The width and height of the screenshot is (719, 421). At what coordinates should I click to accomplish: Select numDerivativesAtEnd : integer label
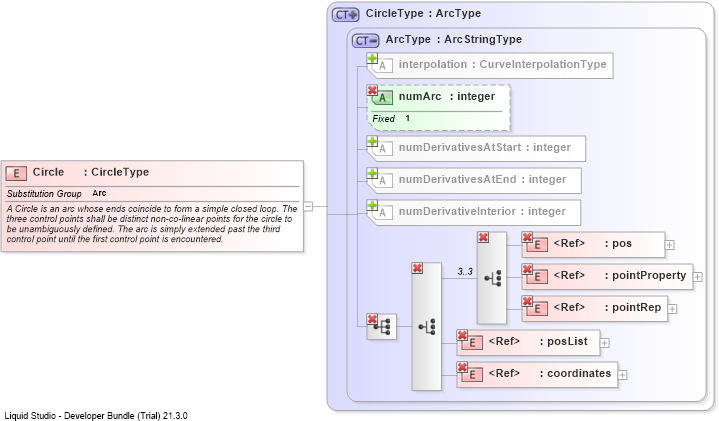[482, 179]
